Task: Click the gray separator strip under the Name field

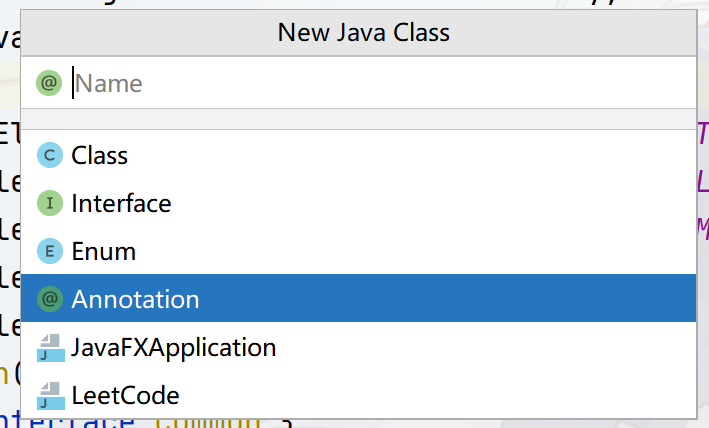Action: (x=358, y=119)
